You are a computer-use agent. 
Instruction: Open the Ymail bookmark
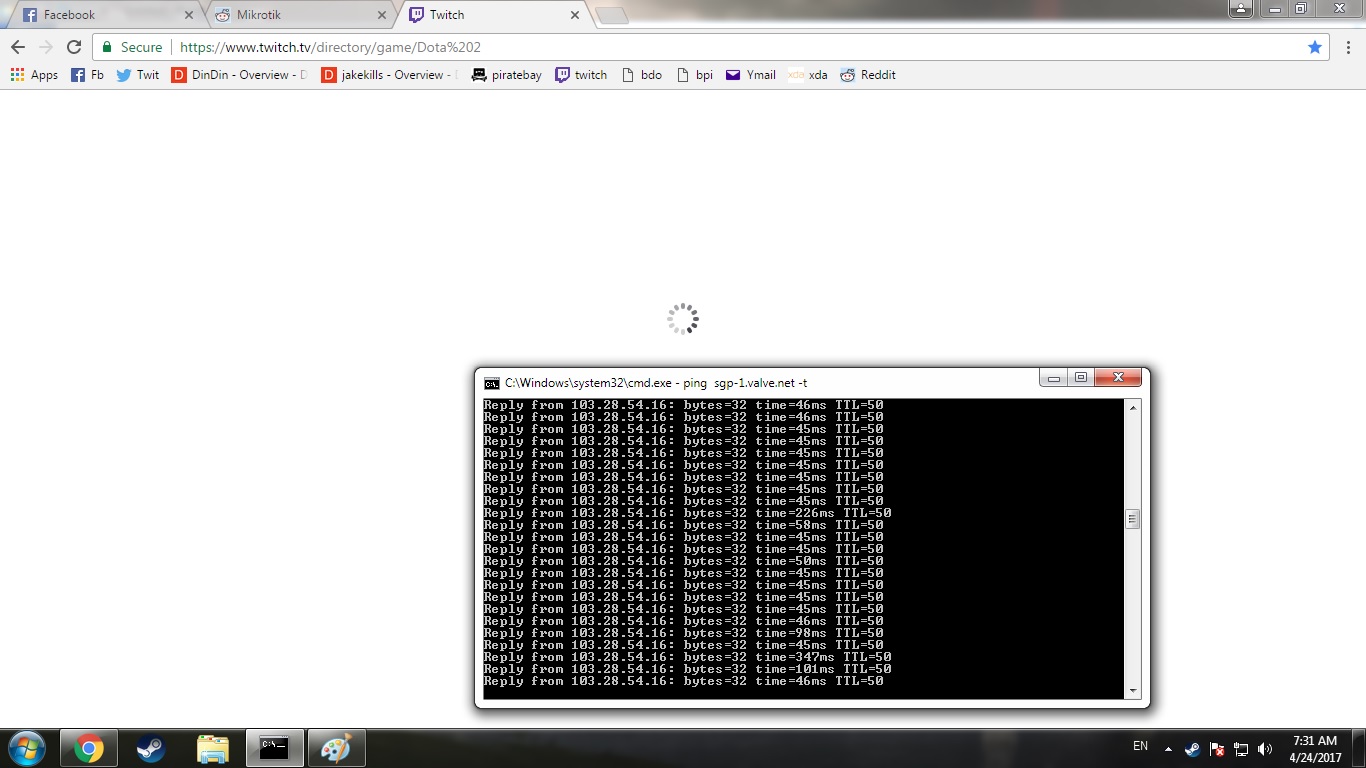[751, 75]
